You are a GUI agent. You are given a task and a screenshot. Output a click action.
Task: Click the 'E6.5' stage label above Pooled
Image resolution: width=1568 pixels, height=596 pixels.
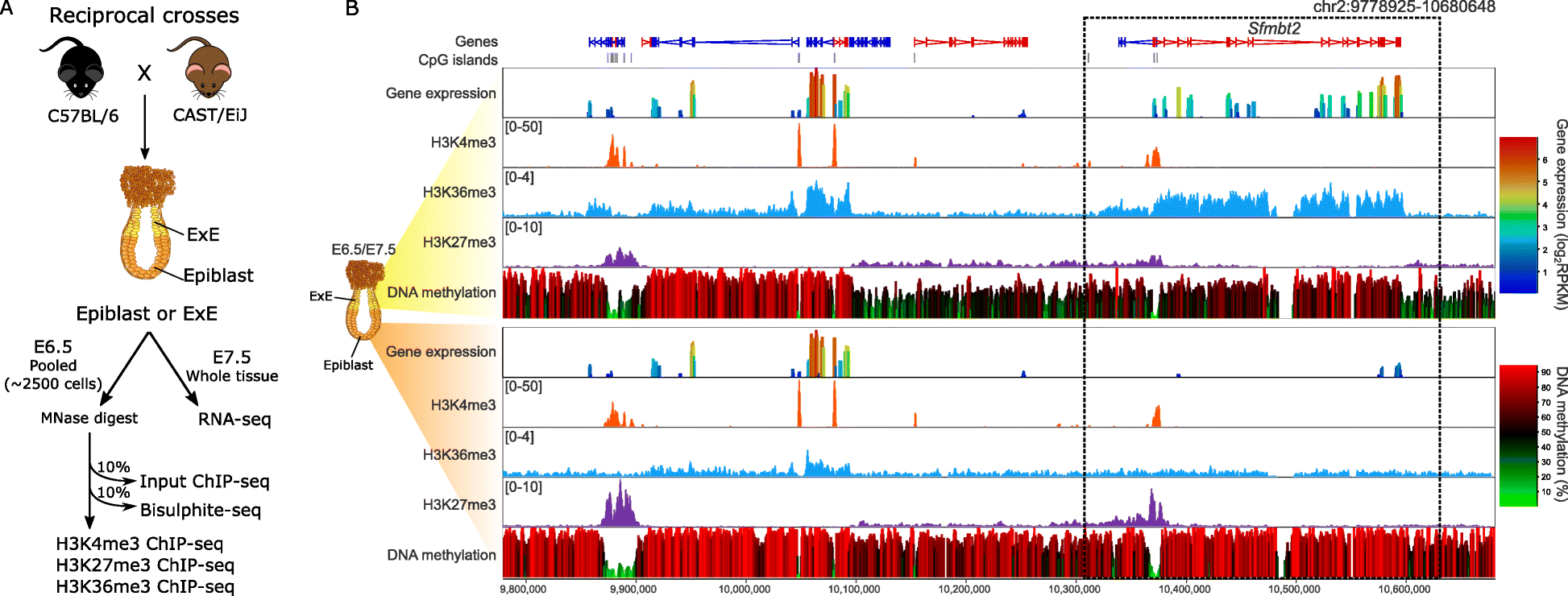(x=53, y=347)
